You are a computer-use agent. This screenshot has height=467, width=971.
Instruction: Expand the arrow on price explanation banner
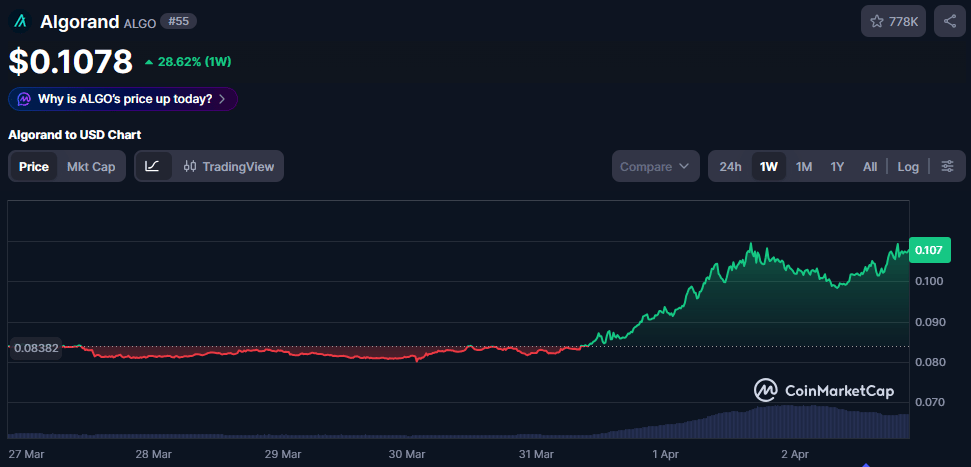[x=222, y=99]
